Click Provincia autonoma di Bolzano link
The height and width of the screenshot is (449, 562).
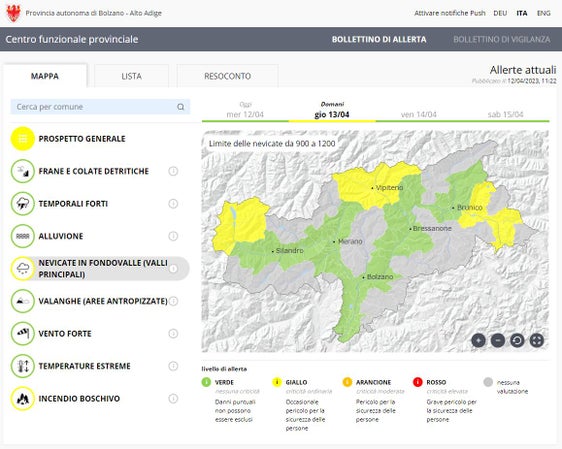94,13
